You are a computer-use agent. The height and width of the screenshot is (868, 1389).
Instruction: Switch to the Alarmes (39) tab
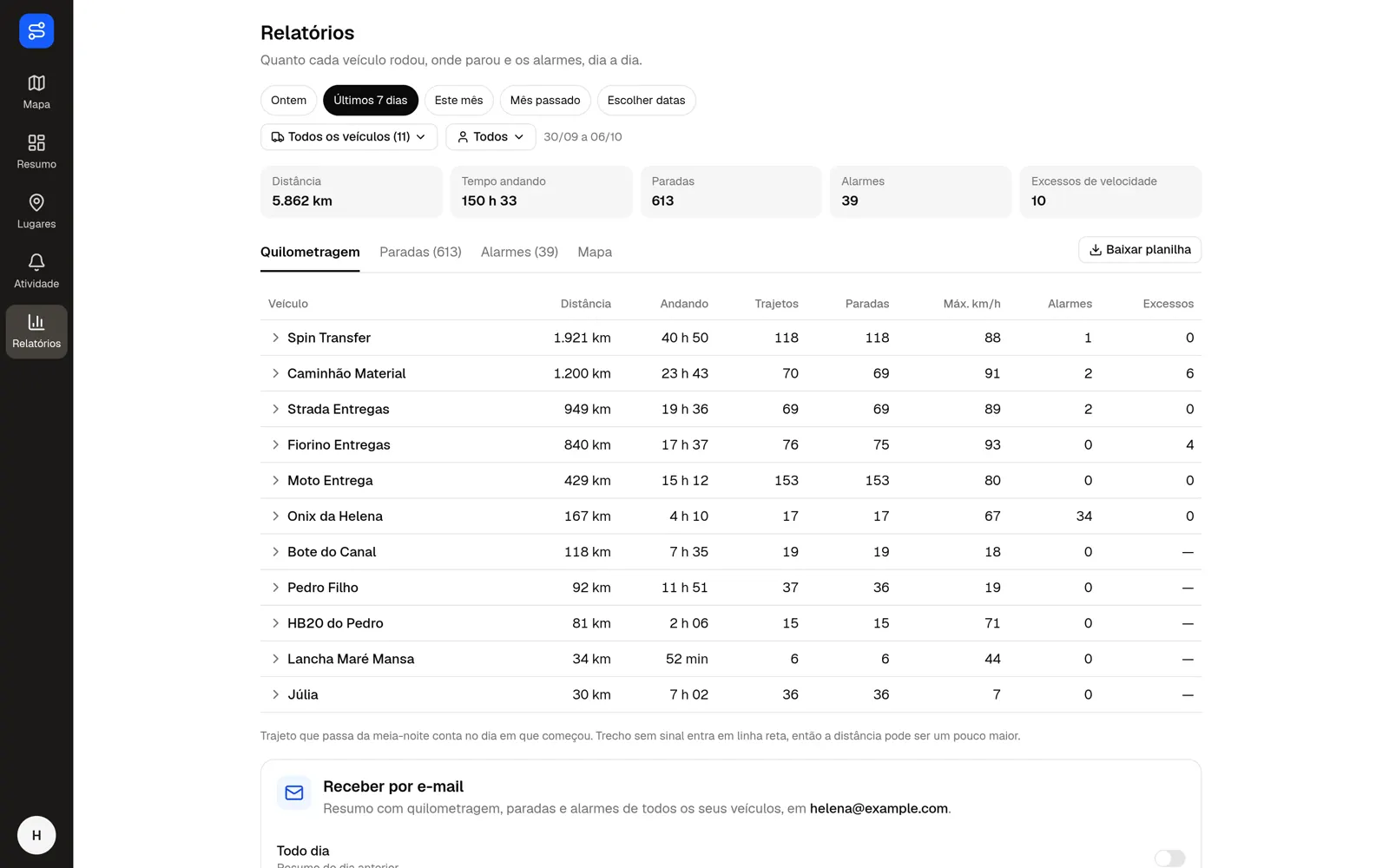[x=519, y=252]
